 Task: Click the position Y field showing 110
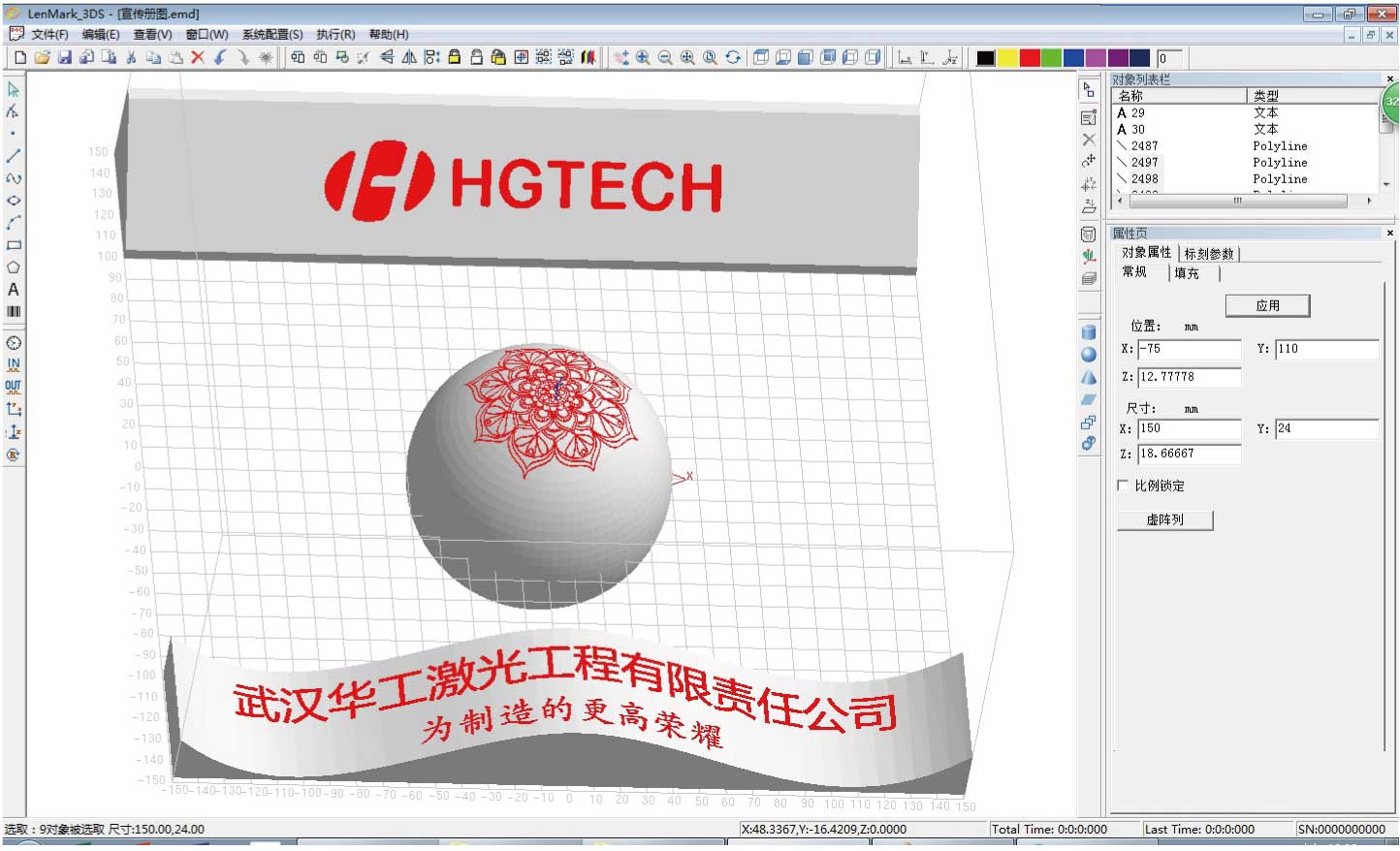(1326, 349)
